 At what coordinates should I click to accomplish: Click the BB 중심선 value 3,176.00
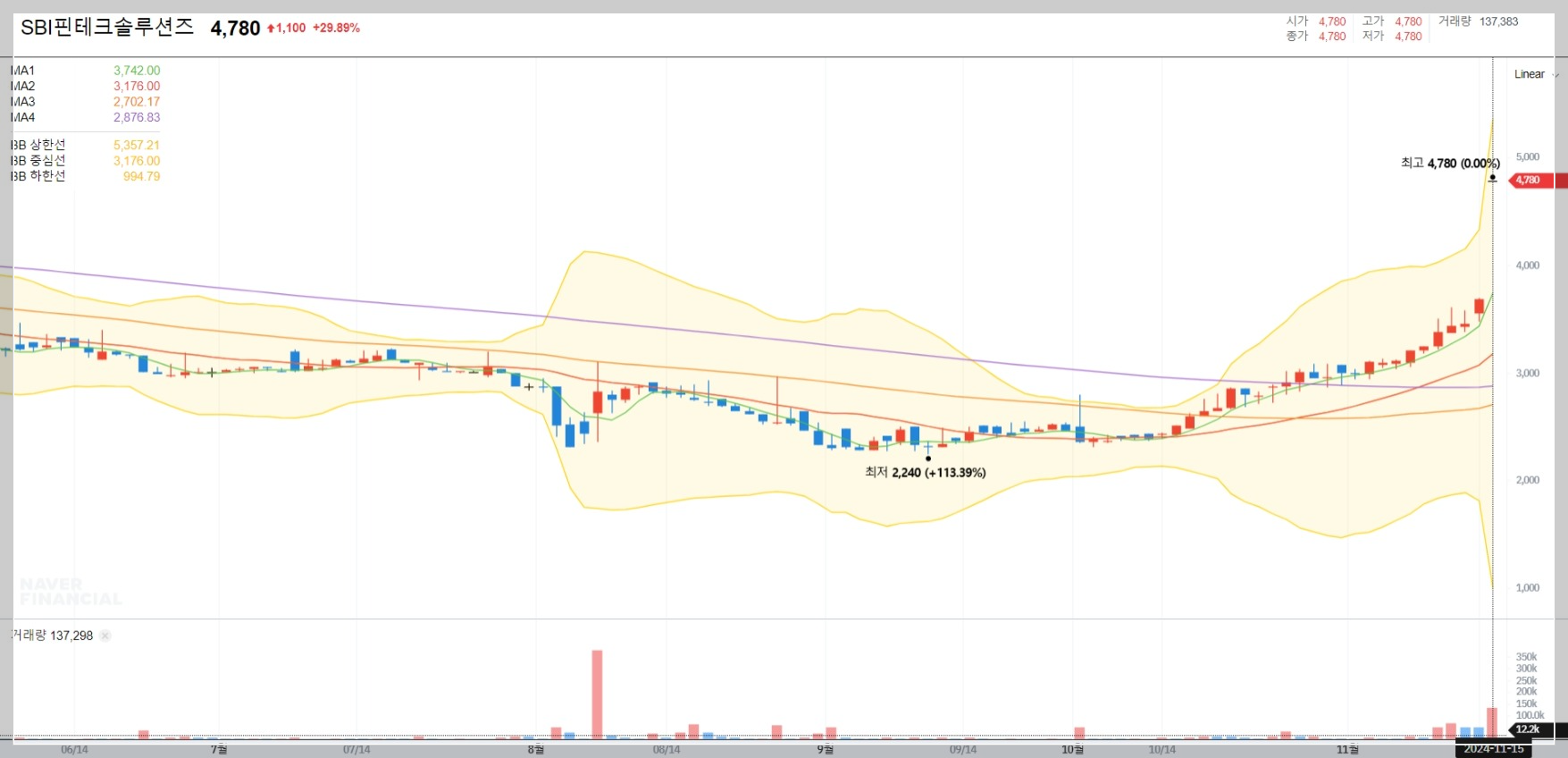pos(137,161)
